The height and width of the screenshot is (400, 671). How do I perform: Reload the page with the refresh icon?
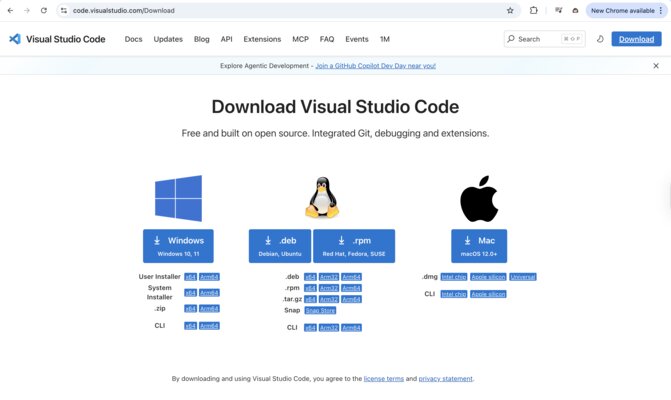(x=44, y=11)
